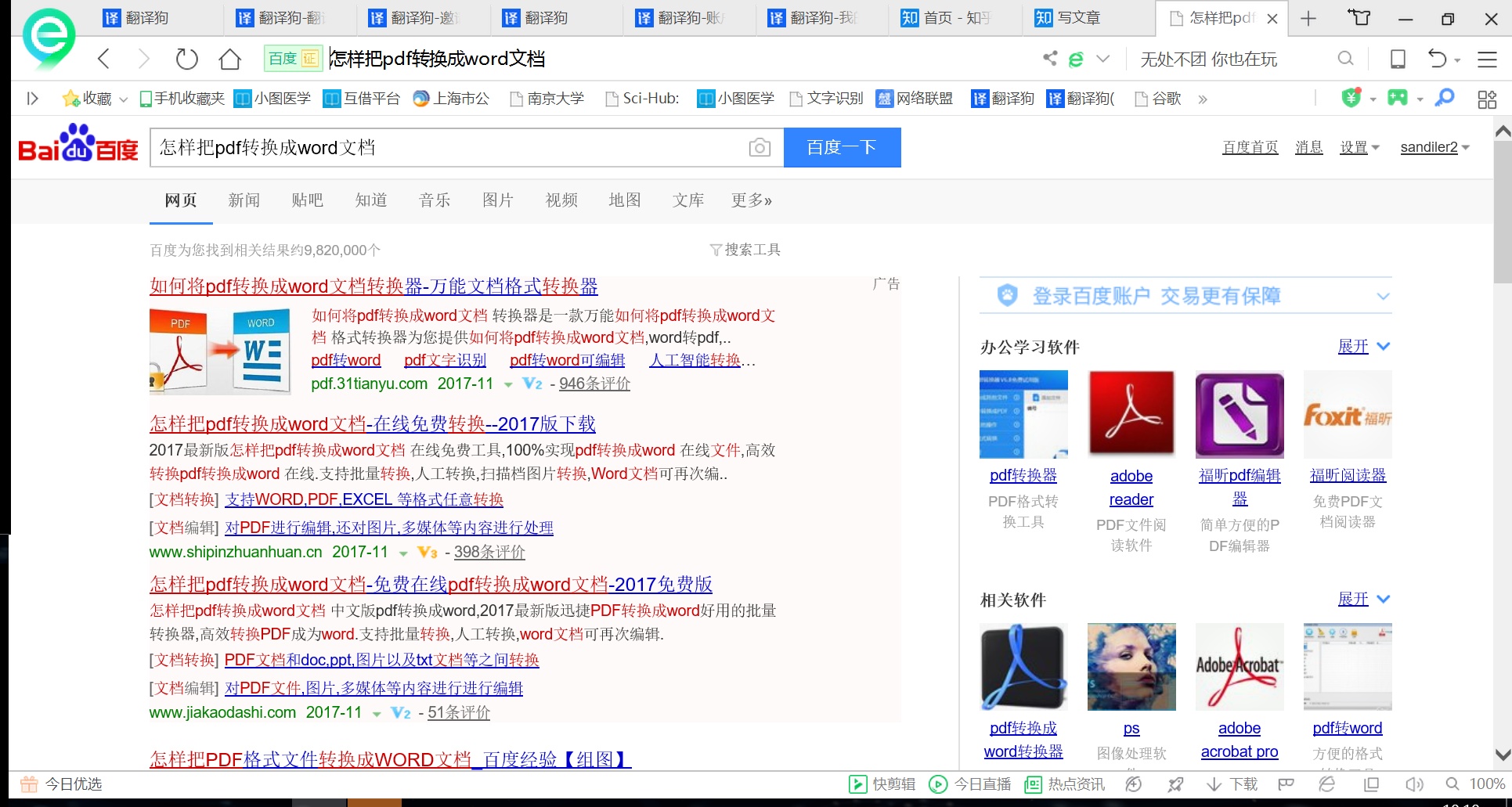Open 今日直播 in status bar

tap(969, 784)
